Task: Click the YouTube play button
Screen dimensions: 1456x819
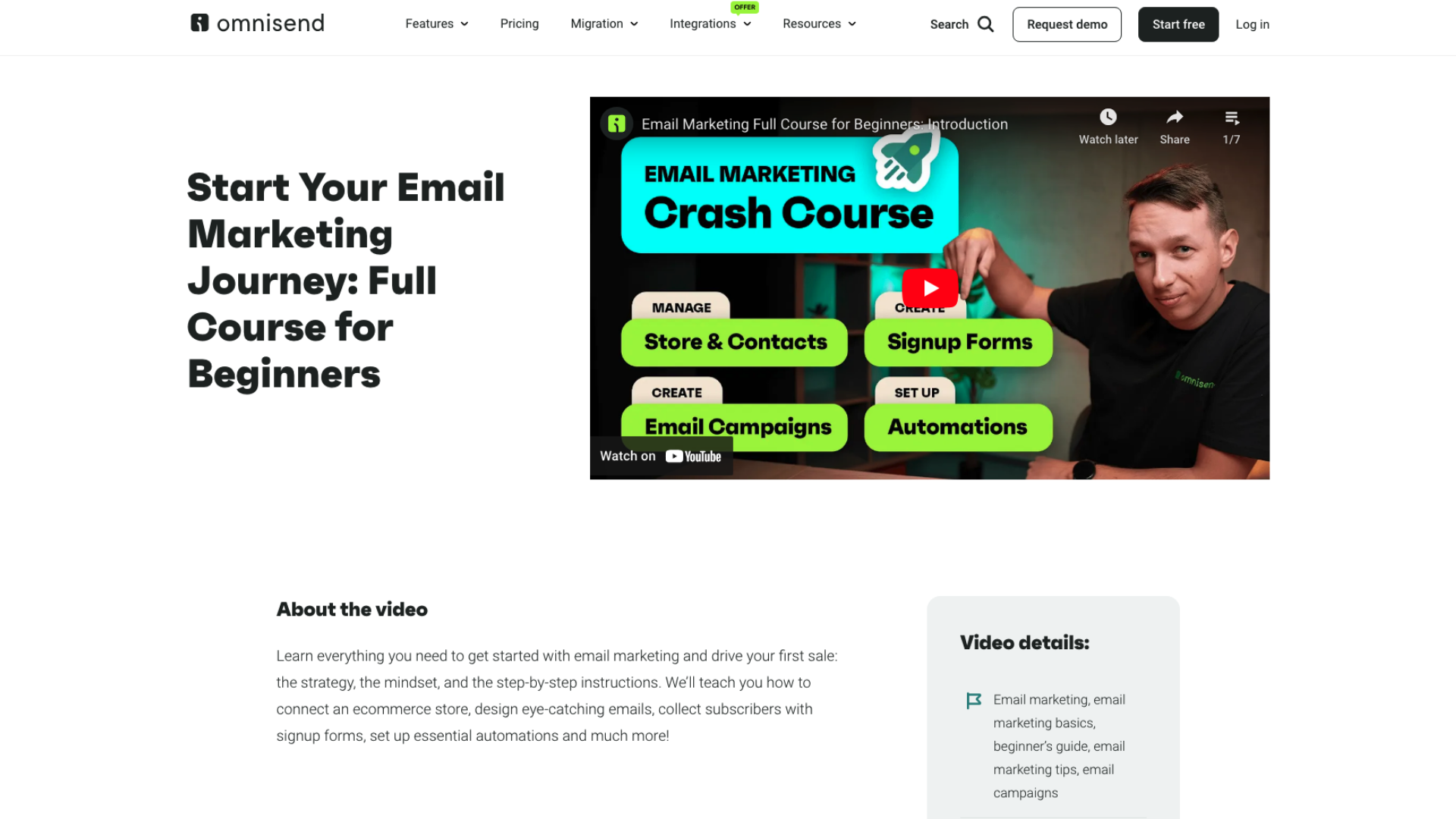Action: pyautogui.click(x=929, y=288)
